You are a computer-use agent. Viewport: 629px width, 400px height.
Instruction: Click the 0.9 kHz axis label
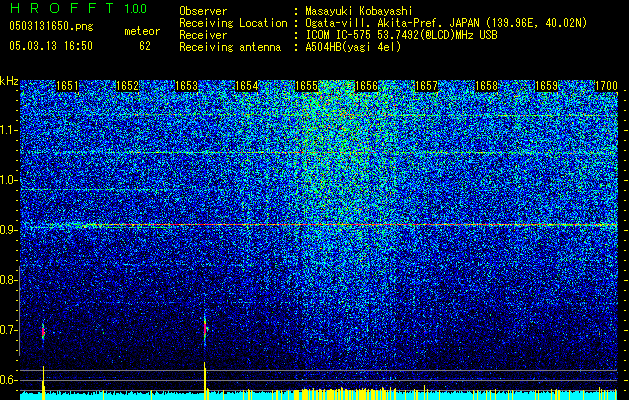click(7, 230)
